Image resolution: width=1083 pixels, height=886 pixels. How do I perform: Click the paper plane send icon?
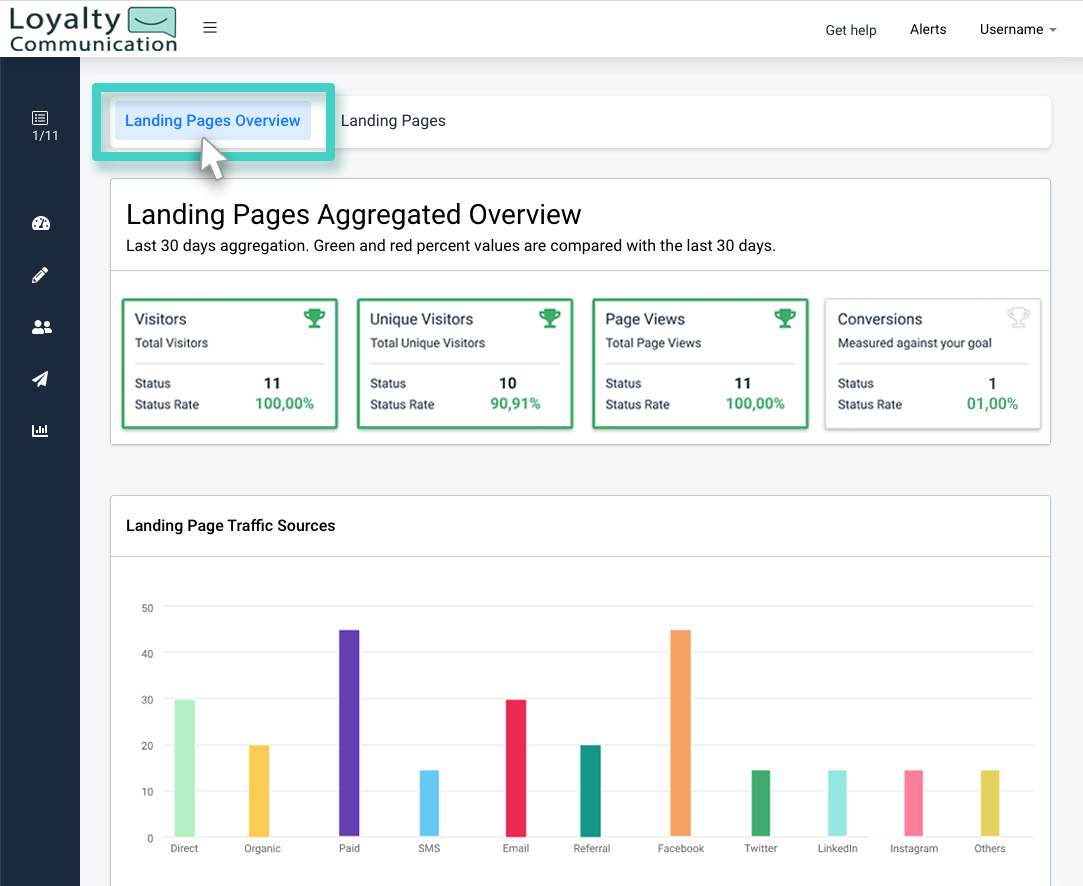40,379
